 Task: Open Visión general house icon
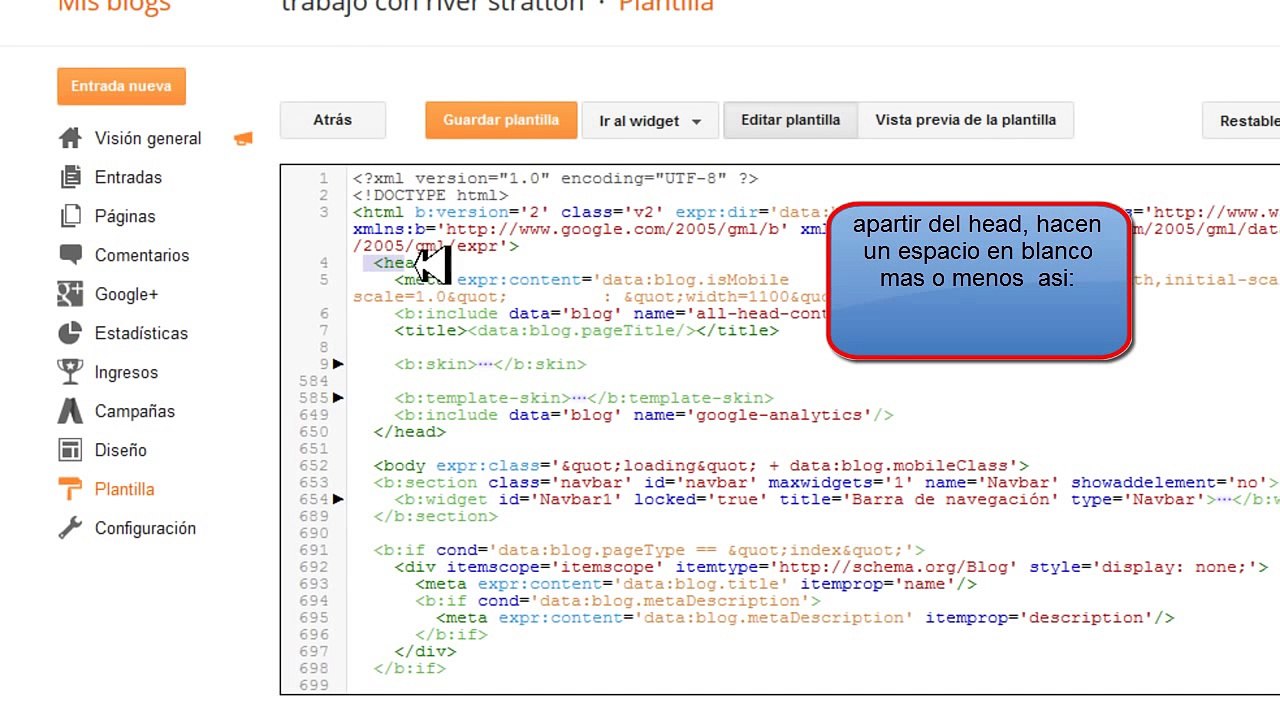click(70, 138)
